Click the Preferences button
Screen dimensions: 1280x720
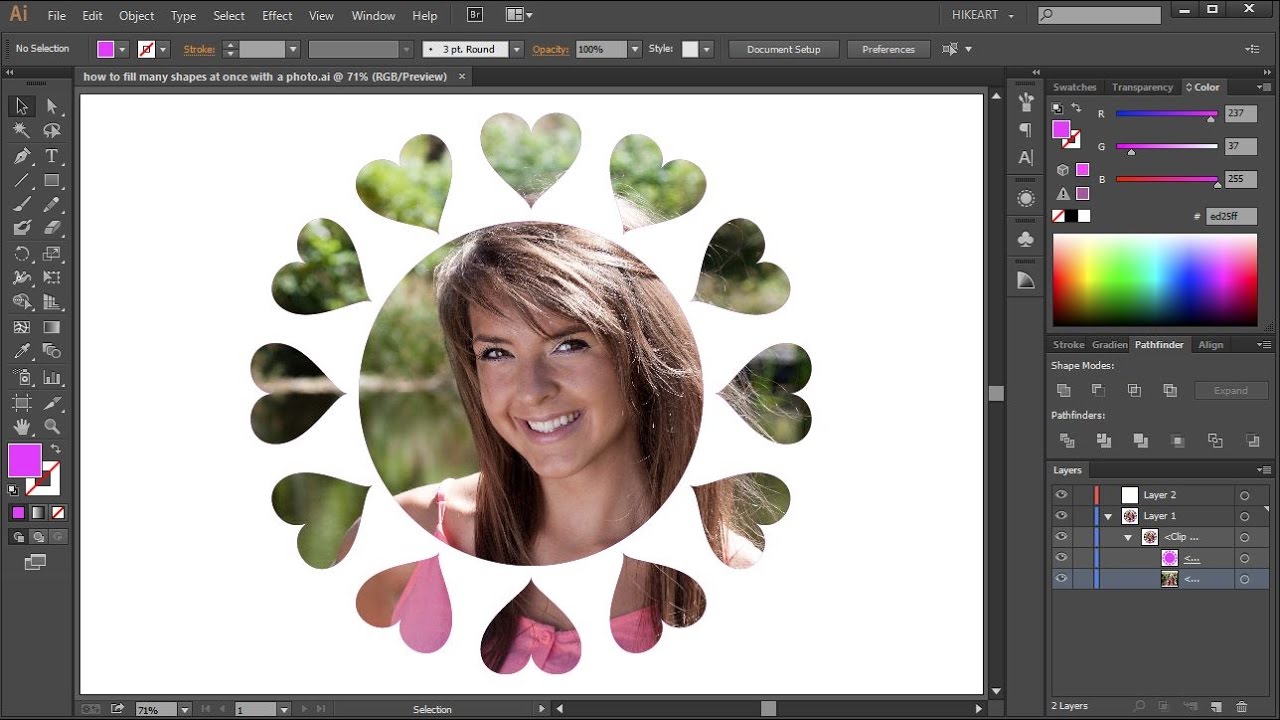[x=888, y=49]
